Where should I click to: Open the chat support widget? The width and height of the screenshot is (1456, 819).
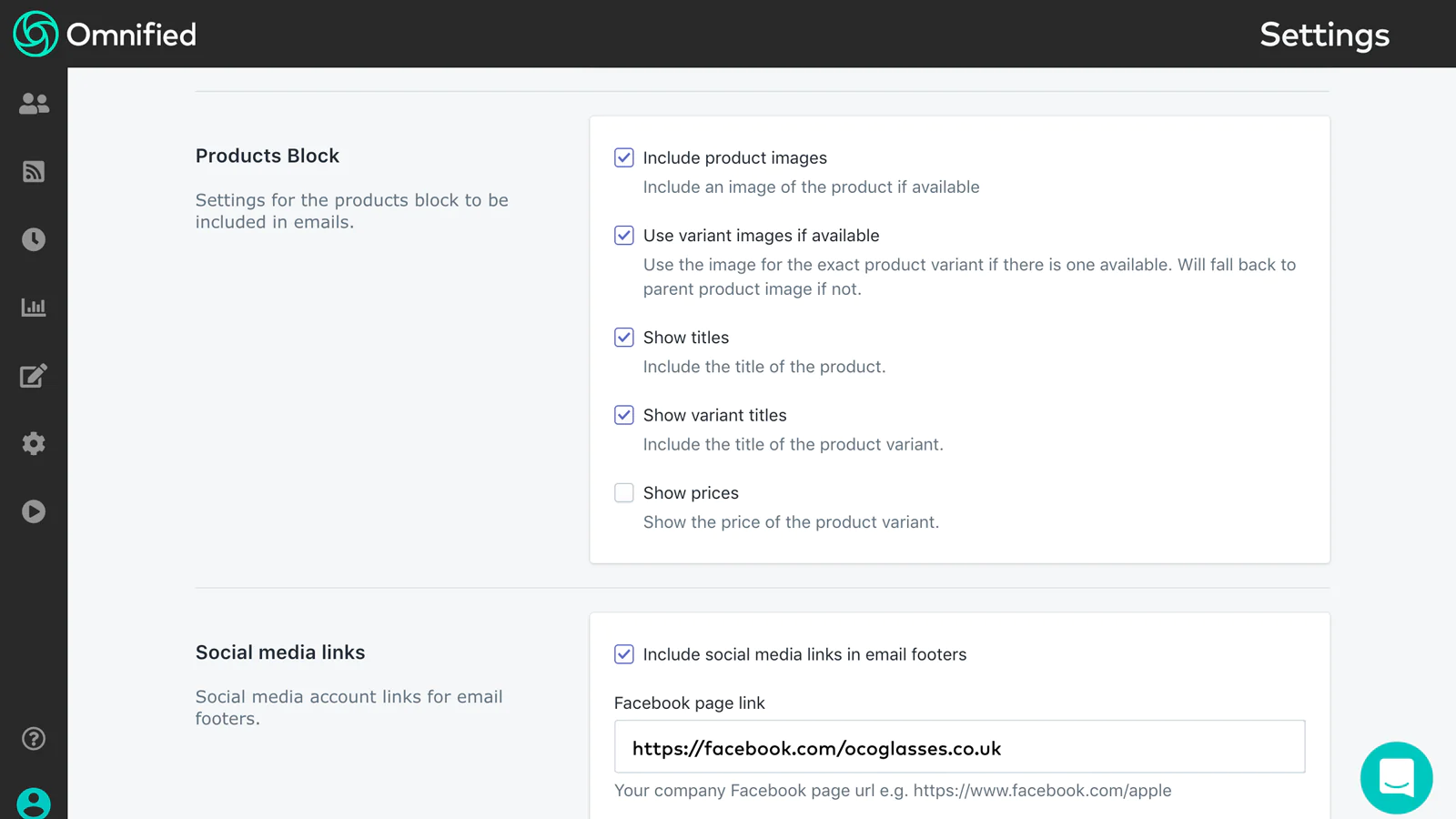[1396, 777]
